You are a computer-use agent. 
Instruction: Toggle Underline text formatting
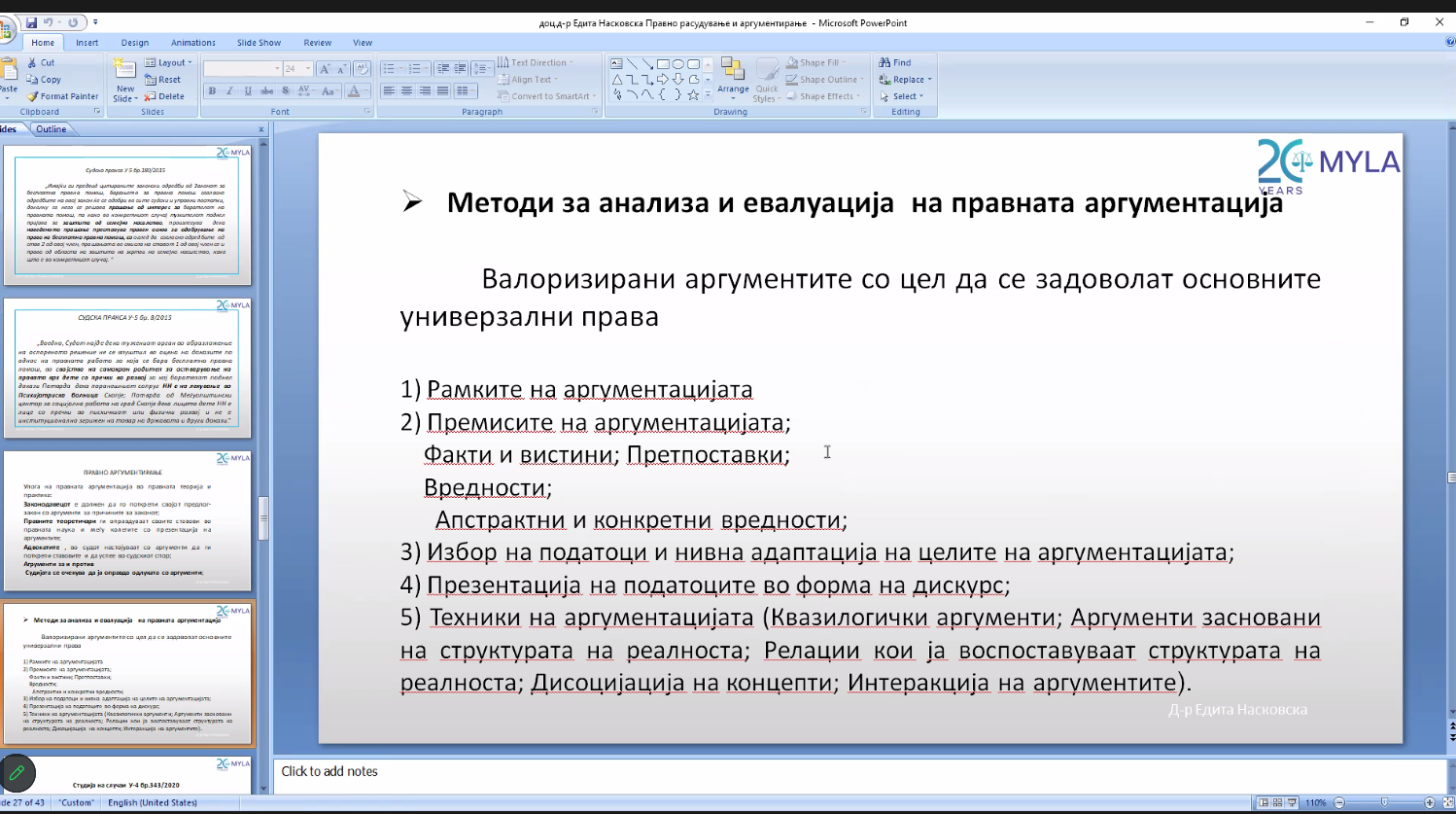pos(248,90)
